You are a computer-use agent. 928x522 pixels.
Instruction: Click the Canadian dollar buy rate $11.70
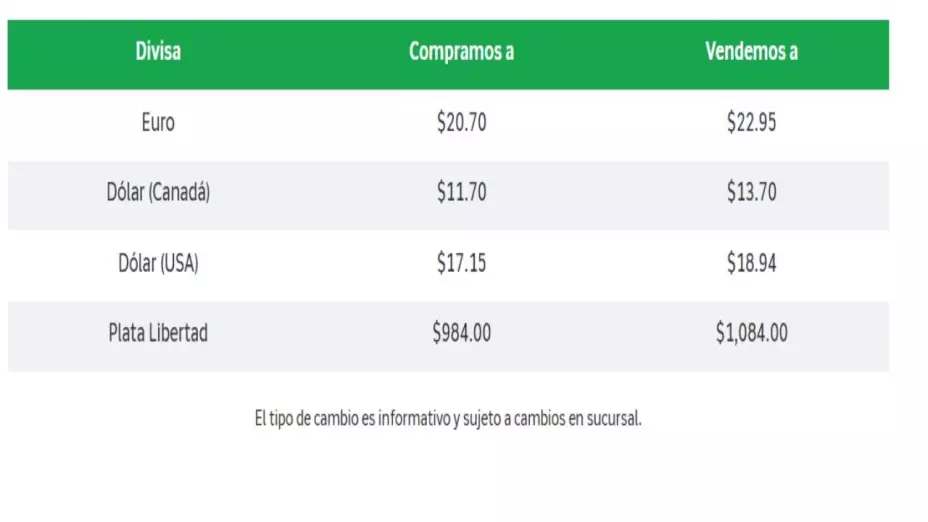(461, 193)
